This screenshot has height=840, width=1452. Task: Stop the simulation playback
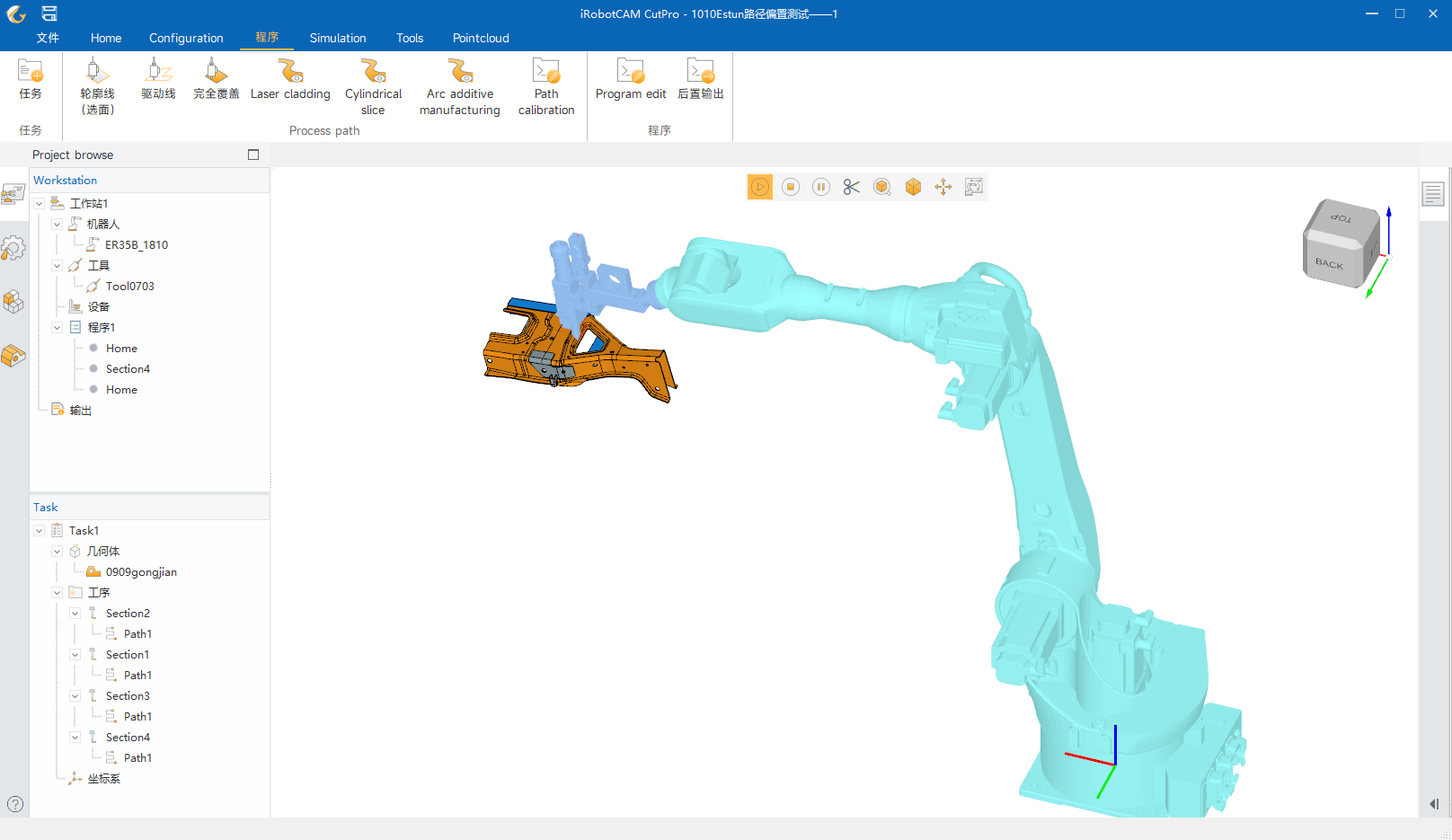pos(791,187)
